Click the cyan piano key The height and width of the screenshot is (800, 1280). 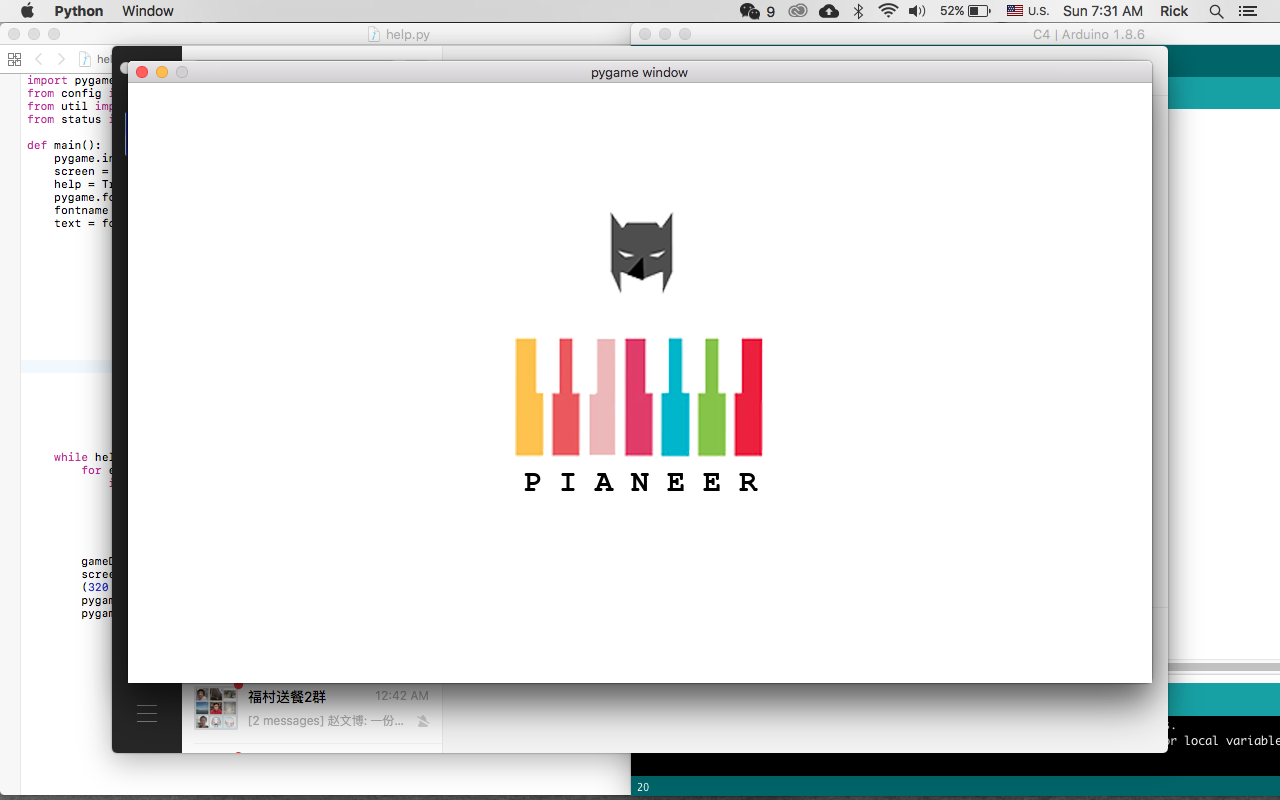point(675,397)
